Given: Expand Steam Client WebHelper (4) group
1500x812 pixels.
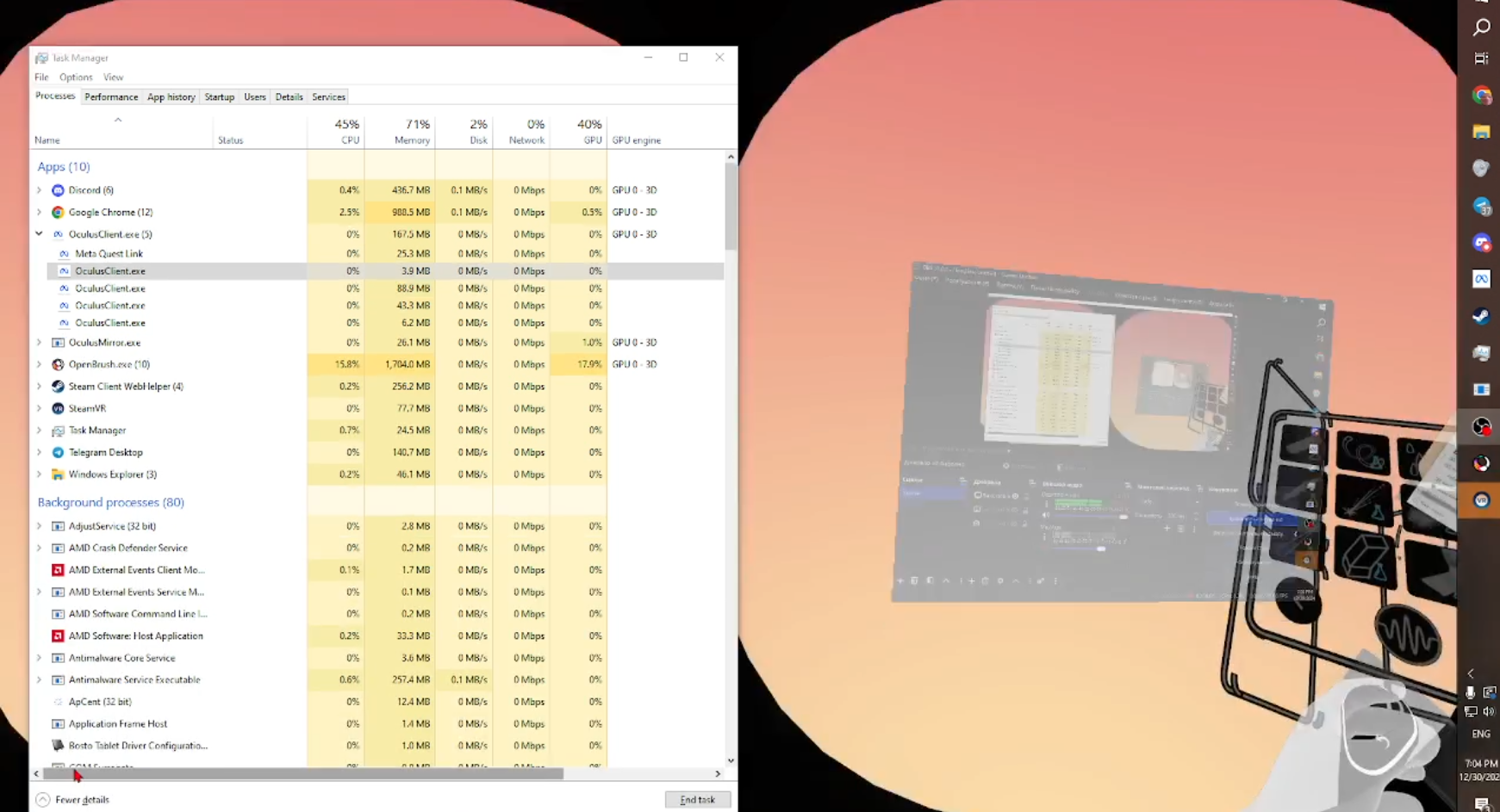Looking at the screenshot, I should (x=39, y=387).
